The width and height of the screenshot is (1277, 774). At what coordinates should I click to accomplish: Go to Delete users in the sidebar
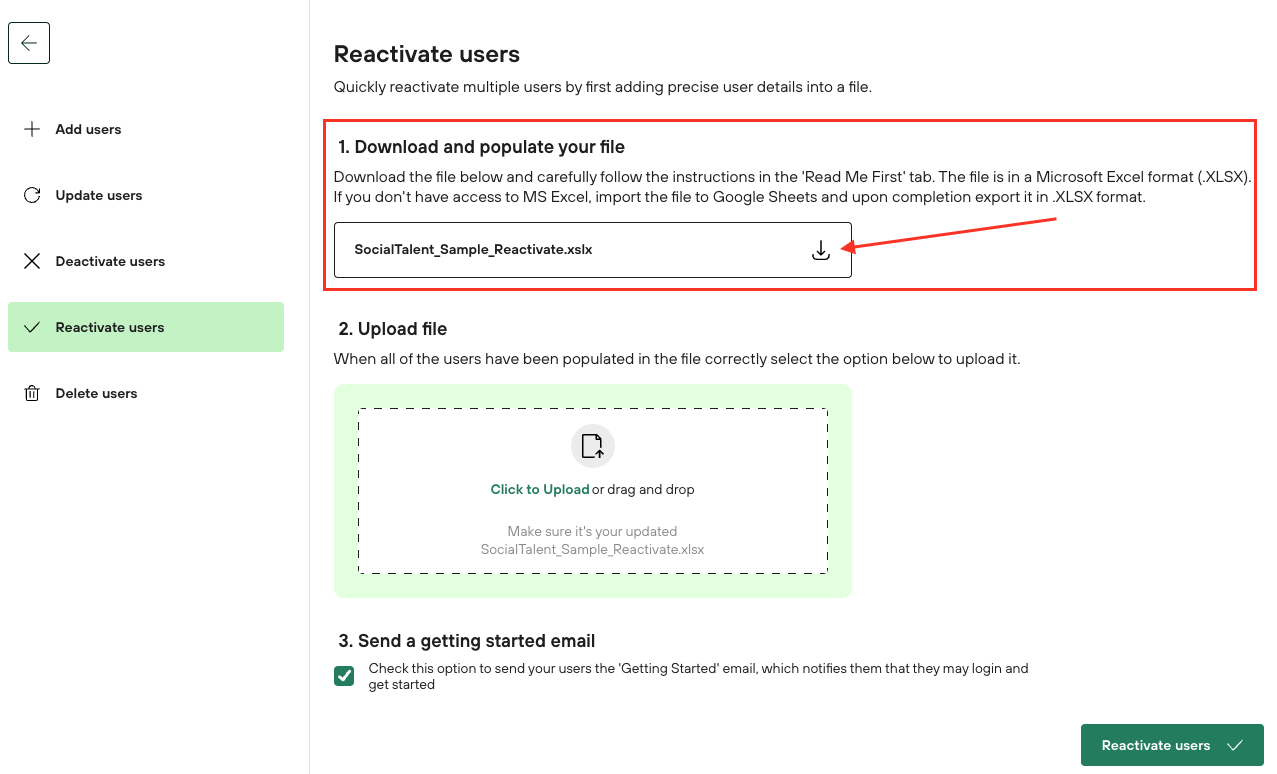pyautogui.click(x=96, y=393)
